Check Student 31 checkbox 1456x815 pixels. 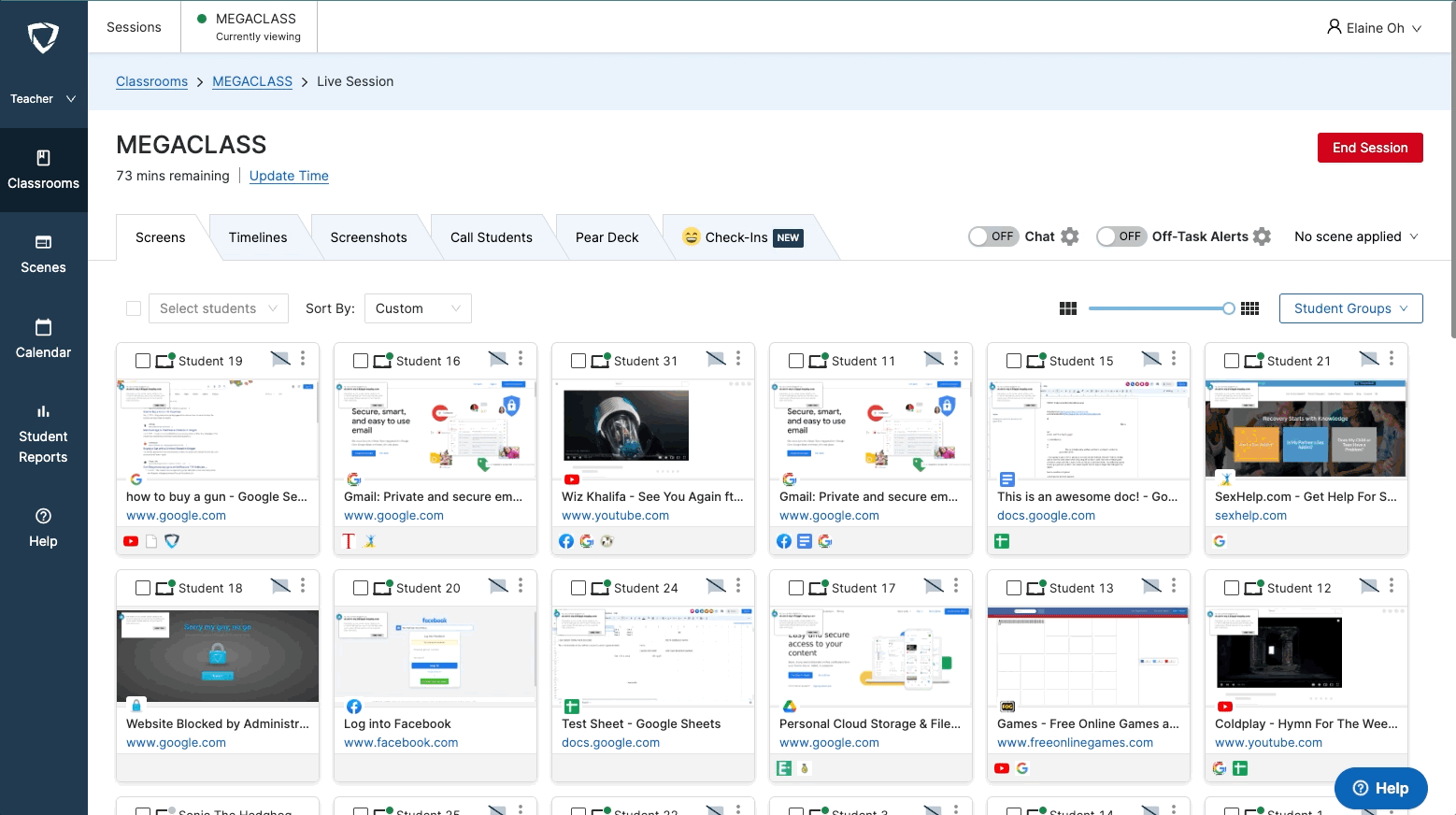coord(578,361)
